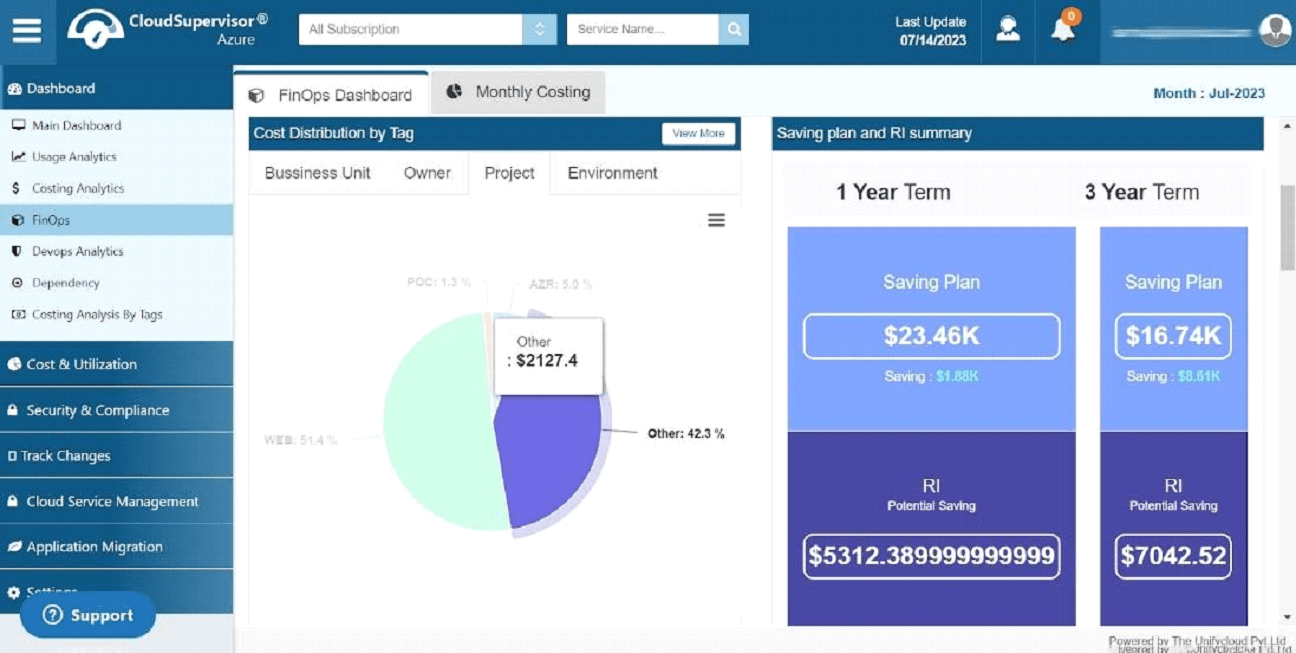This screenshot has height=653, width=1296.
Task: Expand the Security & Compliance section
Action: click(x=116, y=410)
